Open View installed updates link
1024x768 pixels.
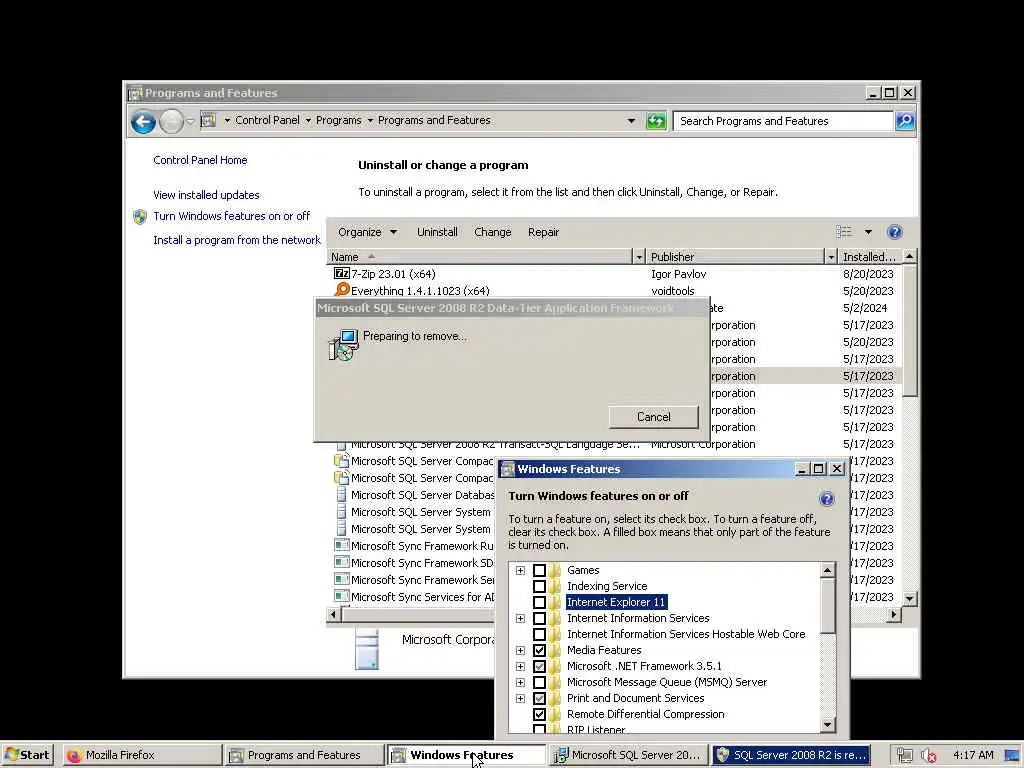pyautogui.click(x=206, y=195)
